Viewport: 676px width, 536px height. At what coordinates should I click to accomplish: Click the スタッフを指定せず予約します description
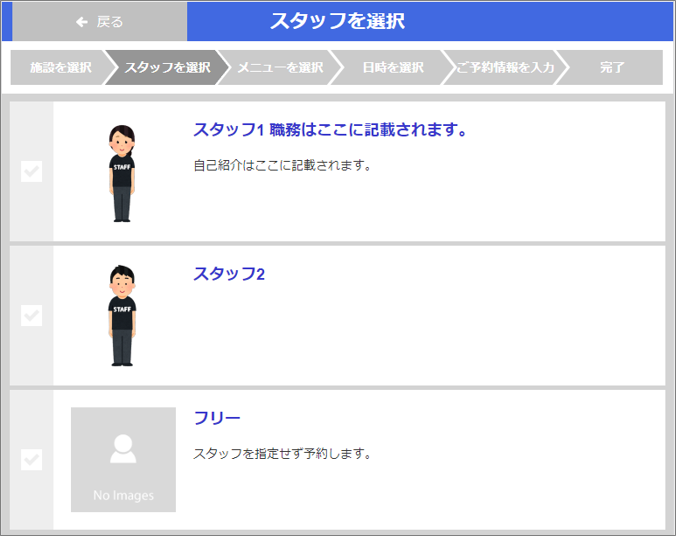282,454
